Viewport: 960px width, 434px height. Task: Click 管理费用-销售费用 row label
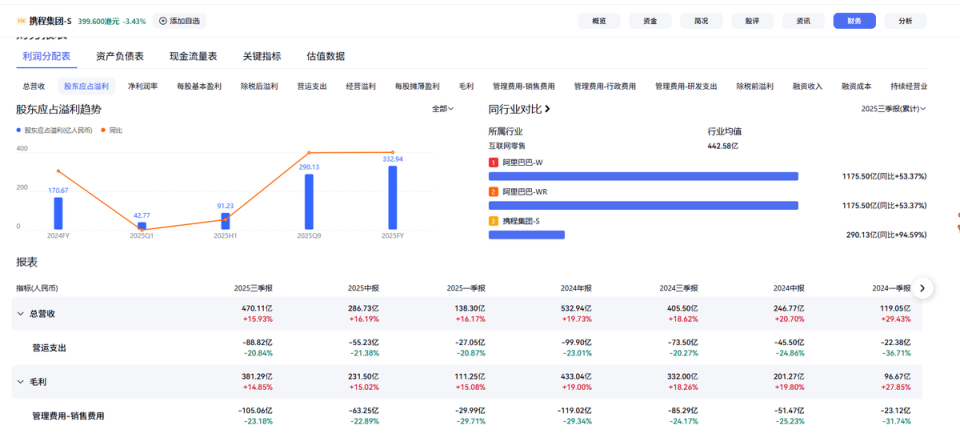coord(68,416)
